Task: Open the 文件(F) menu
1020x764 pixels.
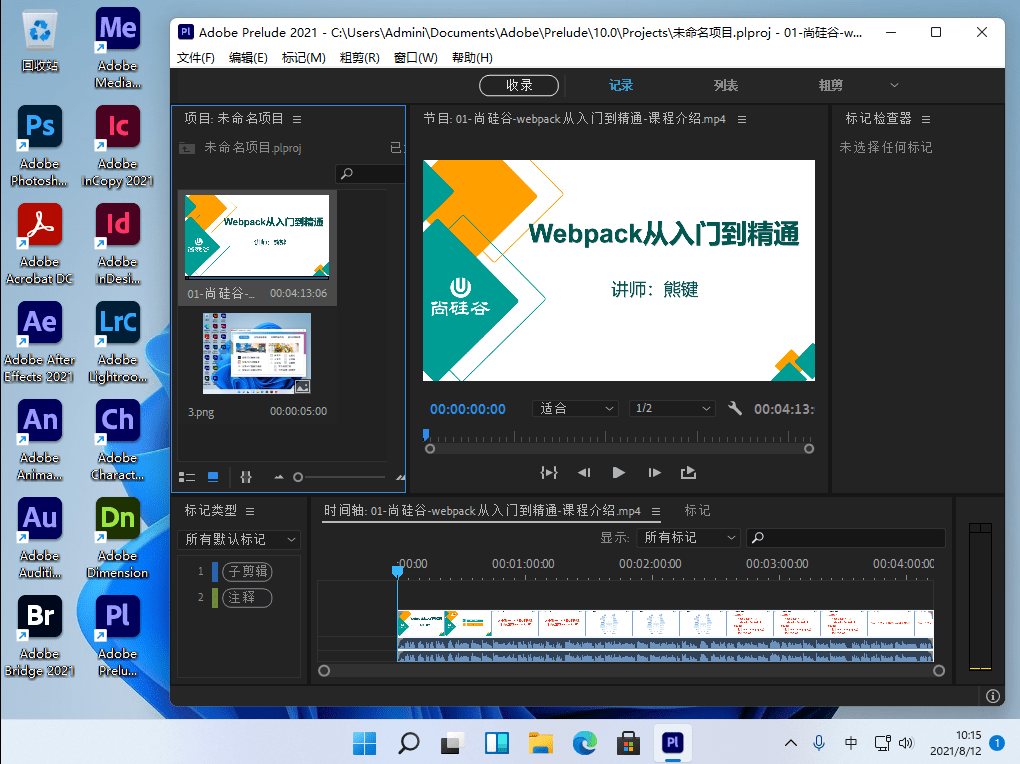Action: tap(196, 58)
